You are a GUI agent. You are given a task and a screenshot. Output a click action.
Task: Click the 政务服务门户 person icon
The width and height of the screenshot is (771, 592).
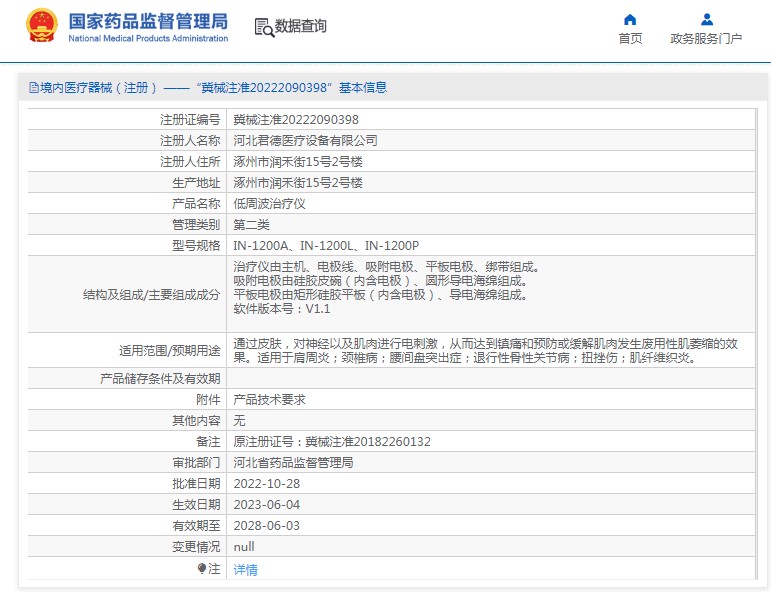[x=706, y=19]
